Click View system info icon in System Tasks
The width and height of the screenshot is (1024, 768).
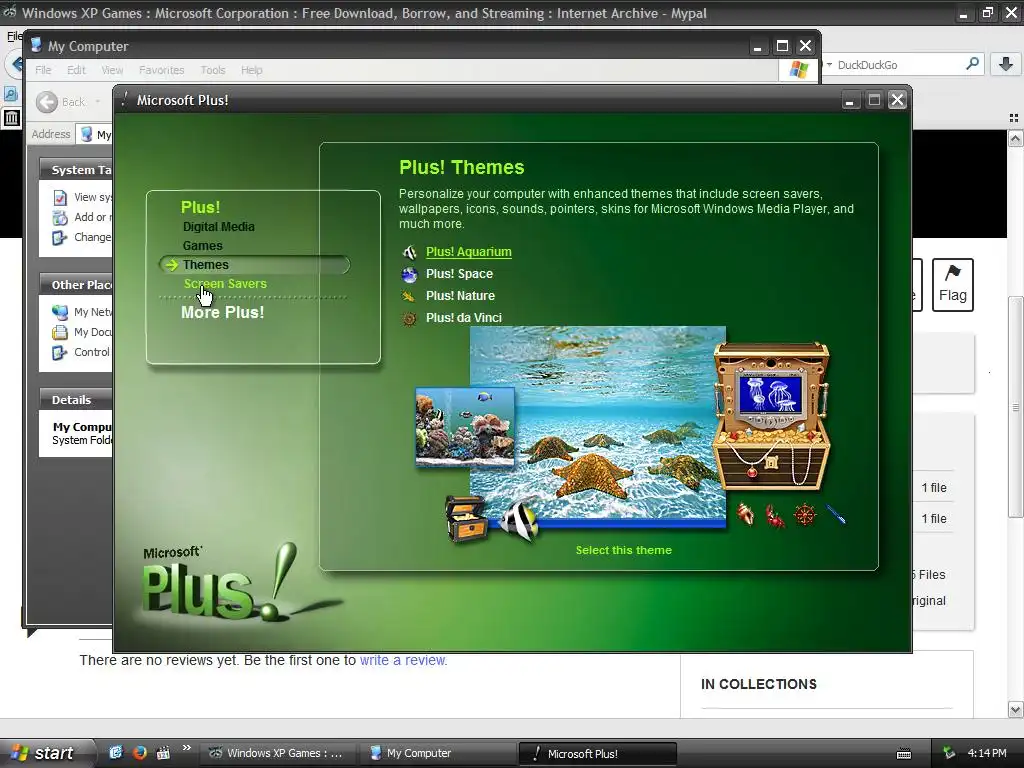click(x=59, y=197)
